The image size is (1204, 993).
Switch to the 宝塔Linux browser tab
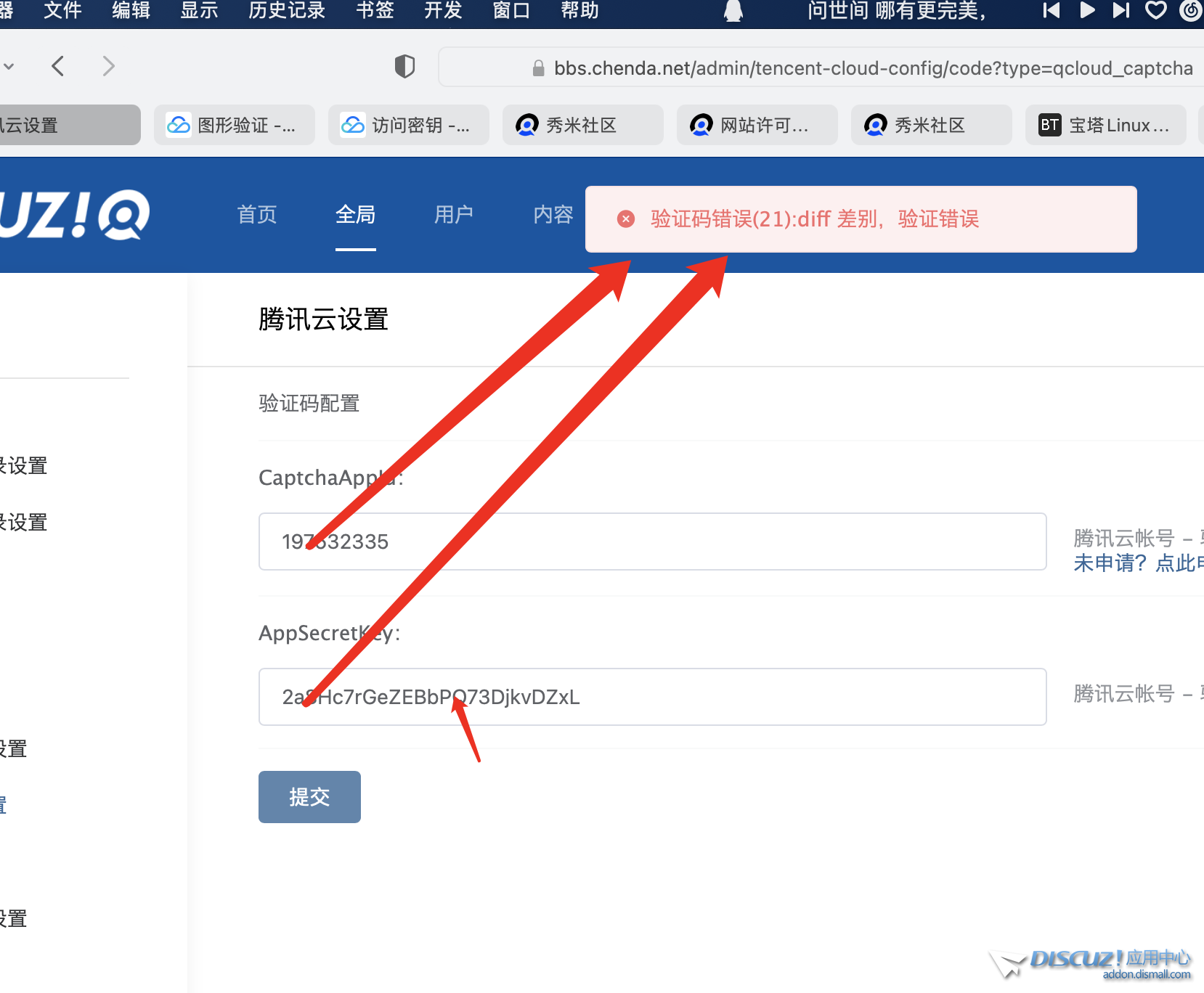[x=1105, y=125]
